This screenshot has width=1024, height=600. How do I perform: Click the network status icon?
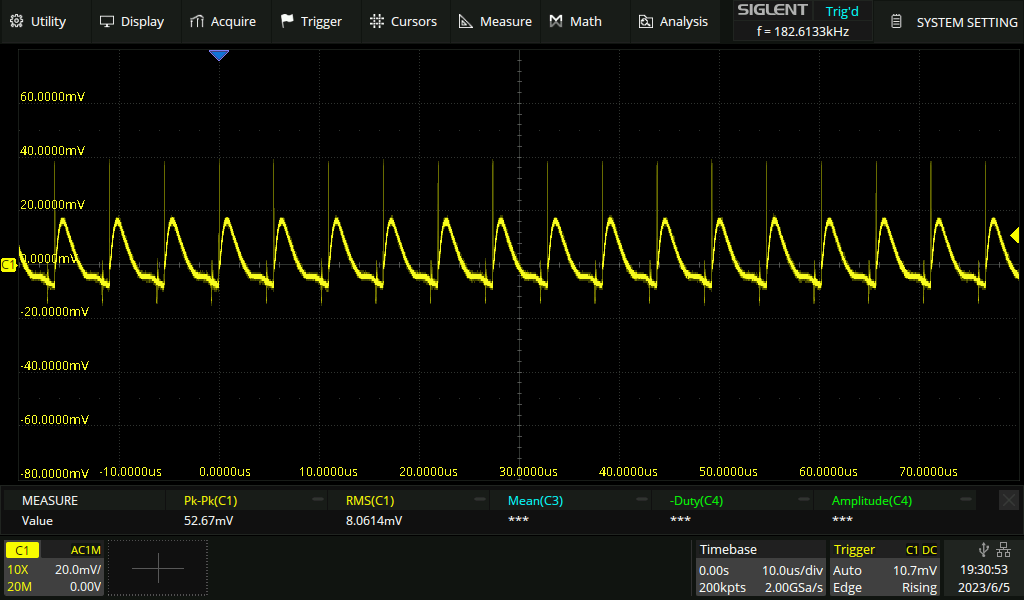[1004, 549]
